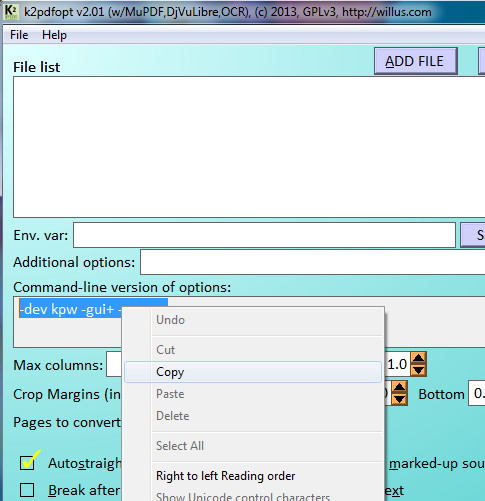Viewport: 485px width, 501px height.
Task: Click down arrow of crop margin stepper
Action: click(x=399, y=399)
